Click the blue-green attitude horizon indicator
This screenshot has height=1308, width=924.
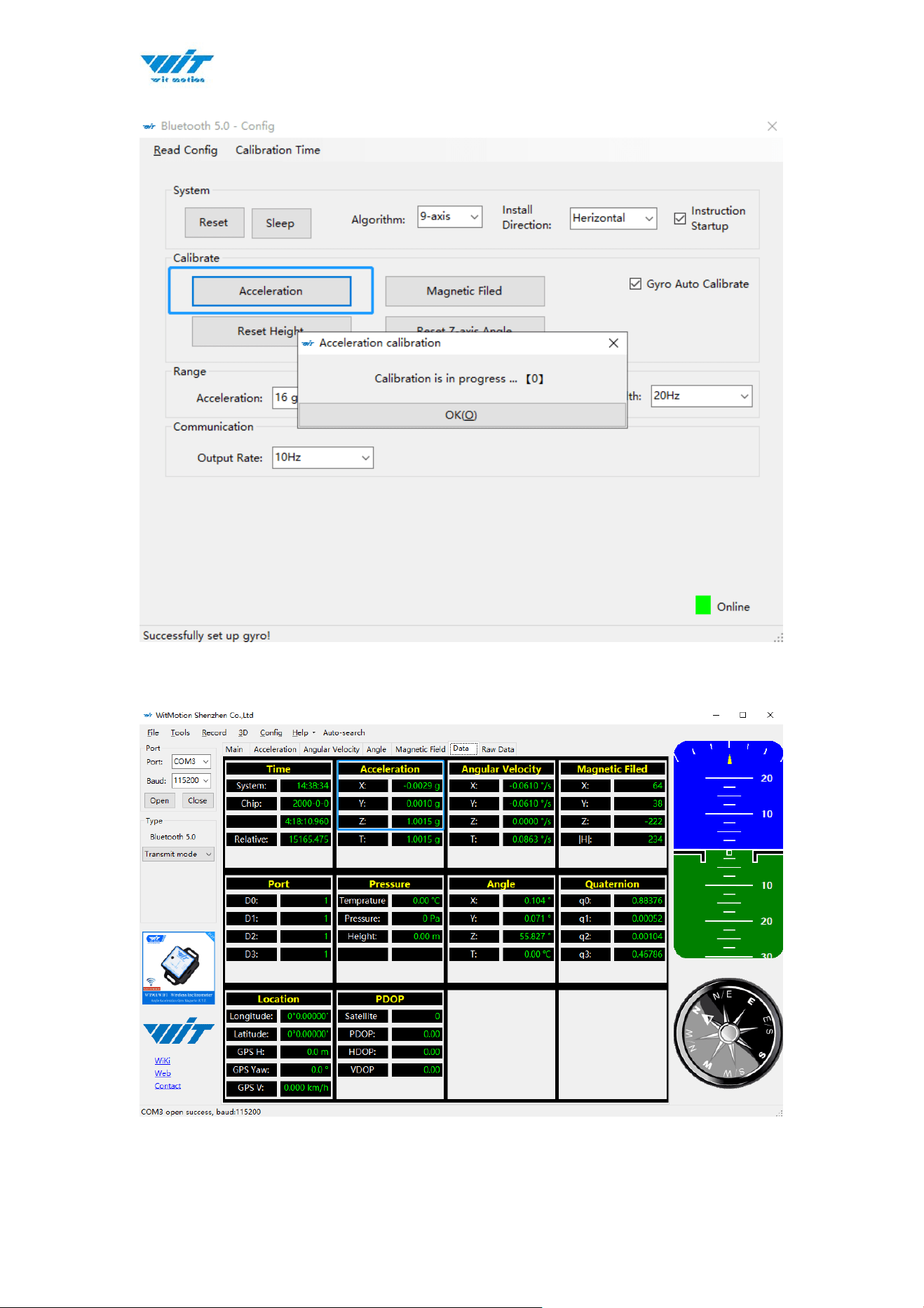coord(728,849)
